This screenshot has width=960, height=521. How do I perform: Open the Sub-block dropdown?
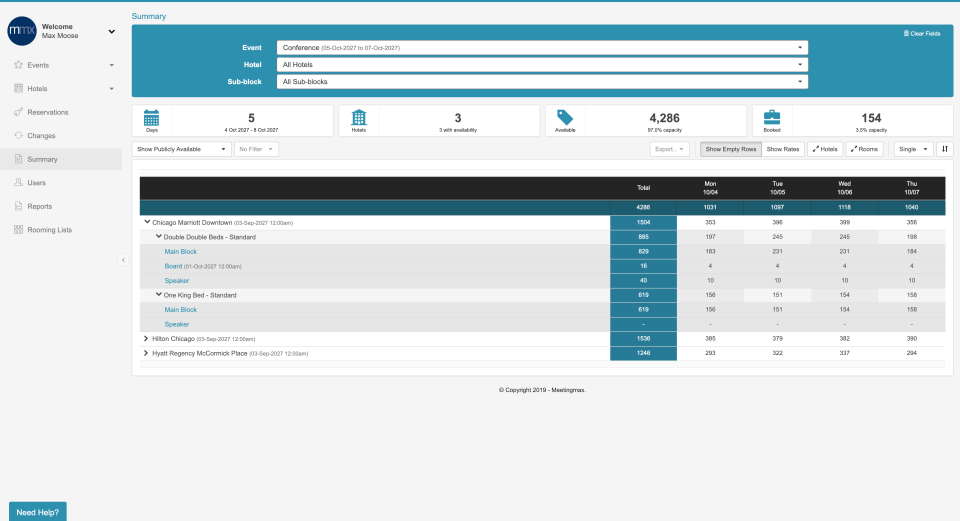click(542, 82)
